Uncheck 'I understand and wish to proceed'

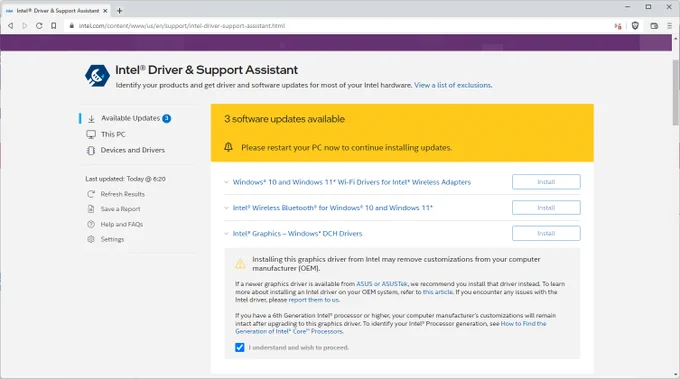pyautogui.click(x=239, y=347)
